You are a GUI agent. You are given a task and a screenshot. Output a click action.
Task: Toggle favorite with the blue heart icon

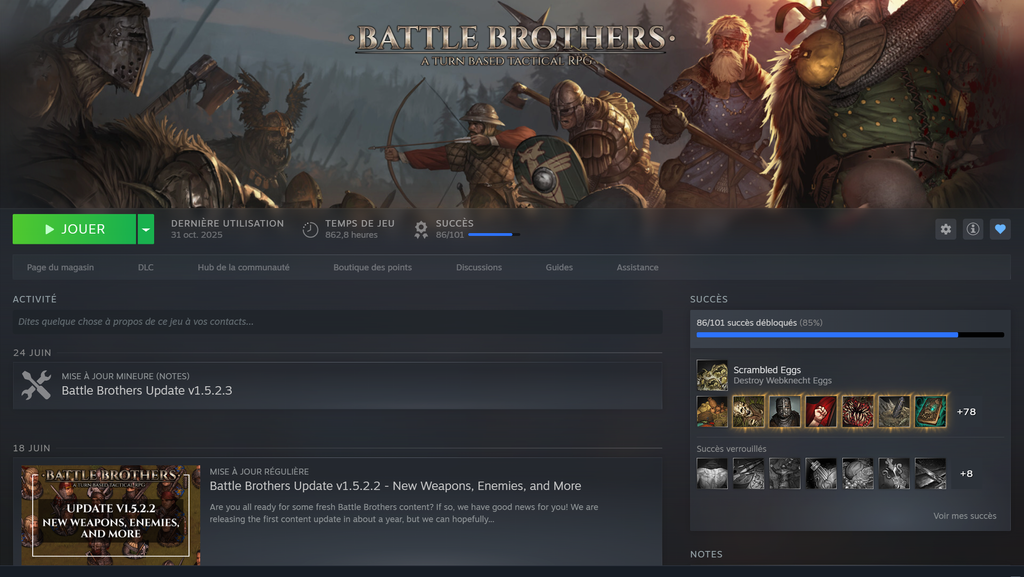(1000, 229)
